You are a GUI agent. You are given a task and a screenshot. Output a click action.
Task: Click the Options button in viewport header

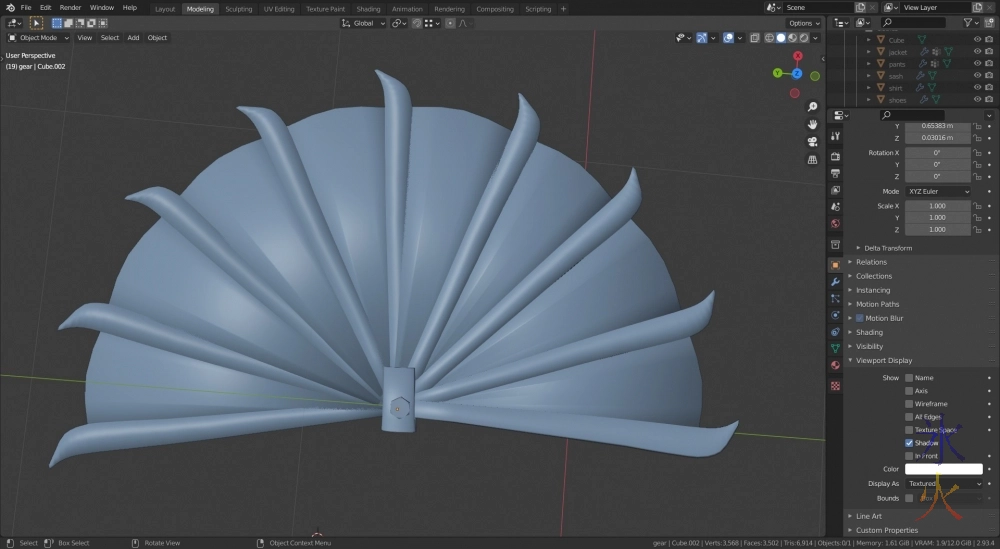[803, 23]
